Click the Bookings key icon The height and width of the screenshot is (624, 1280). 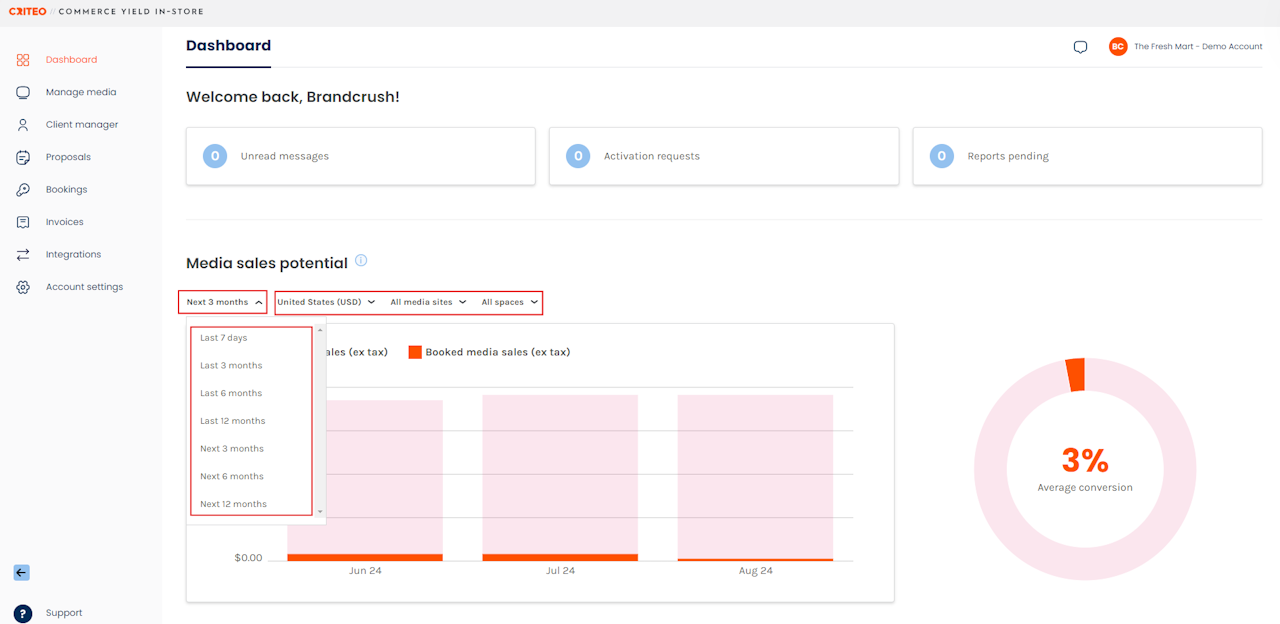[x=23, y=190]
